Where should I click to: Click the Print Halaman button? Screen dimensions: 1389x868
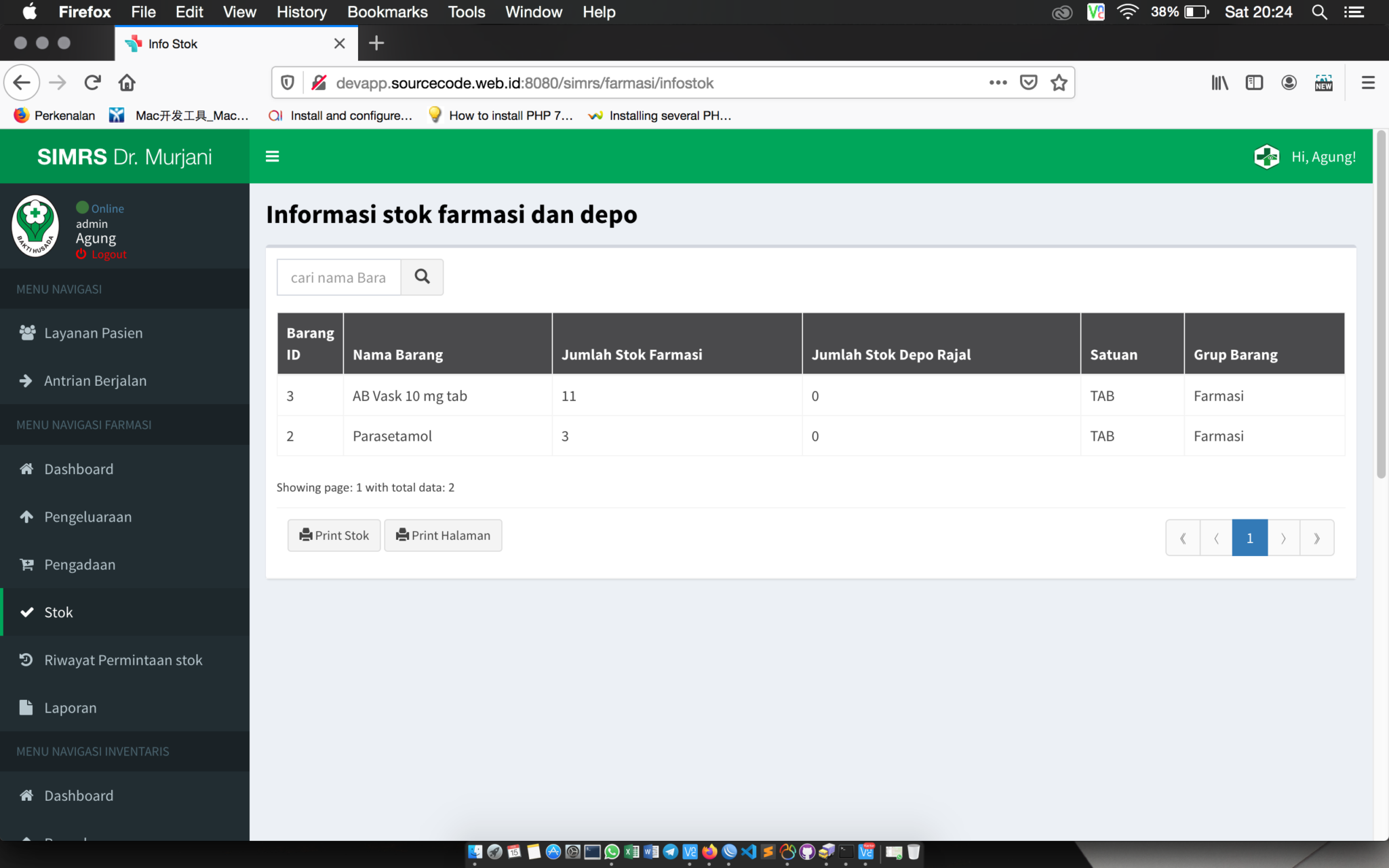click(x=443, y=535)
